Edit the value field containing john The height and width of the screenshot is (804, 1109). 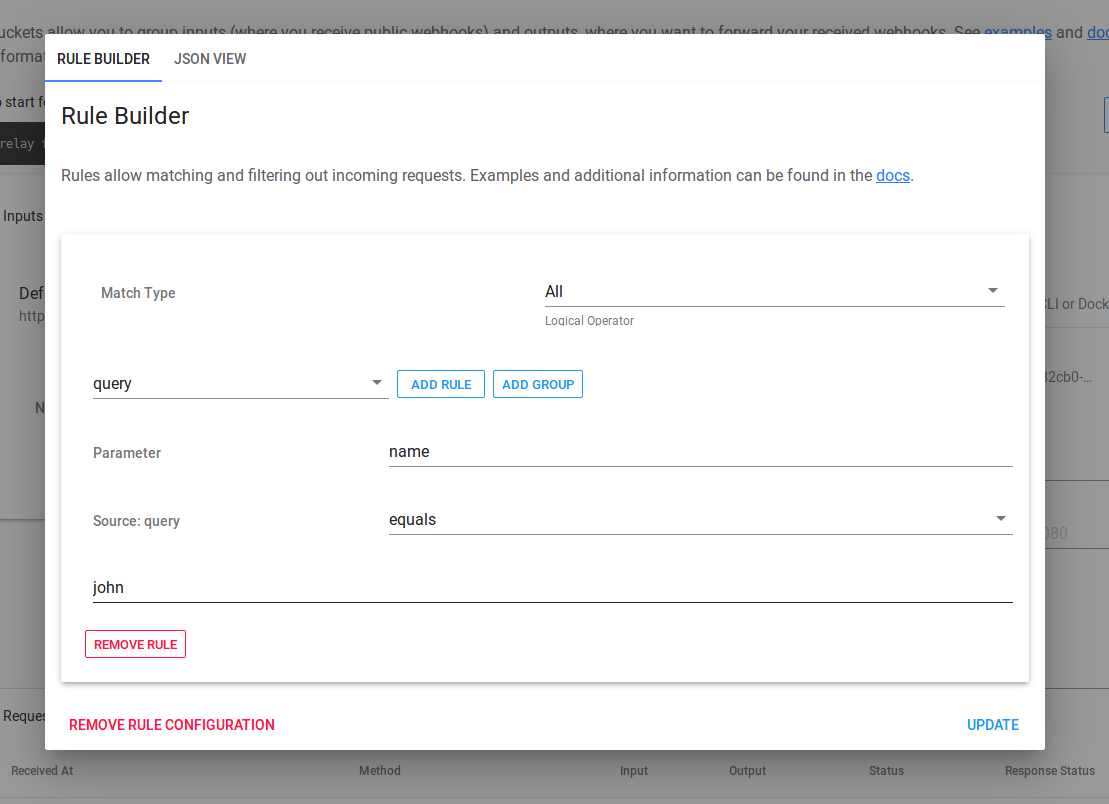coord(550,587)
